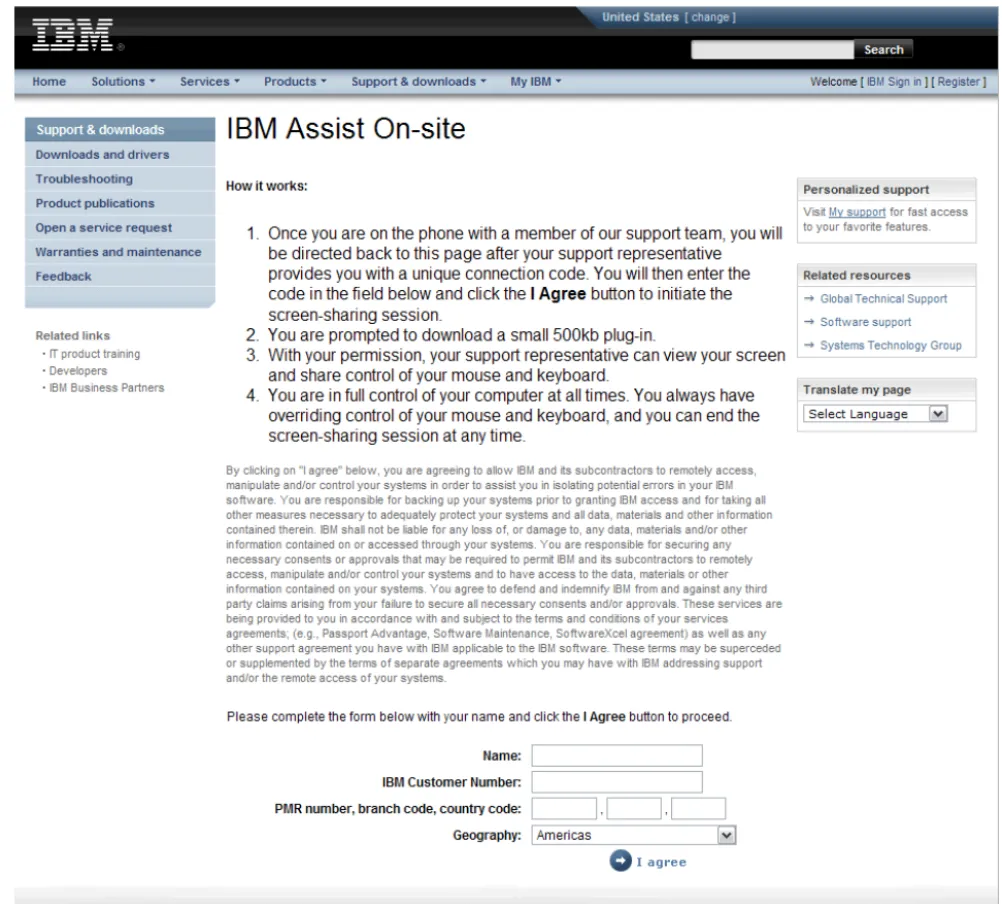
Task: Select Support & downloads sidebar header
Action: (120, 130)
